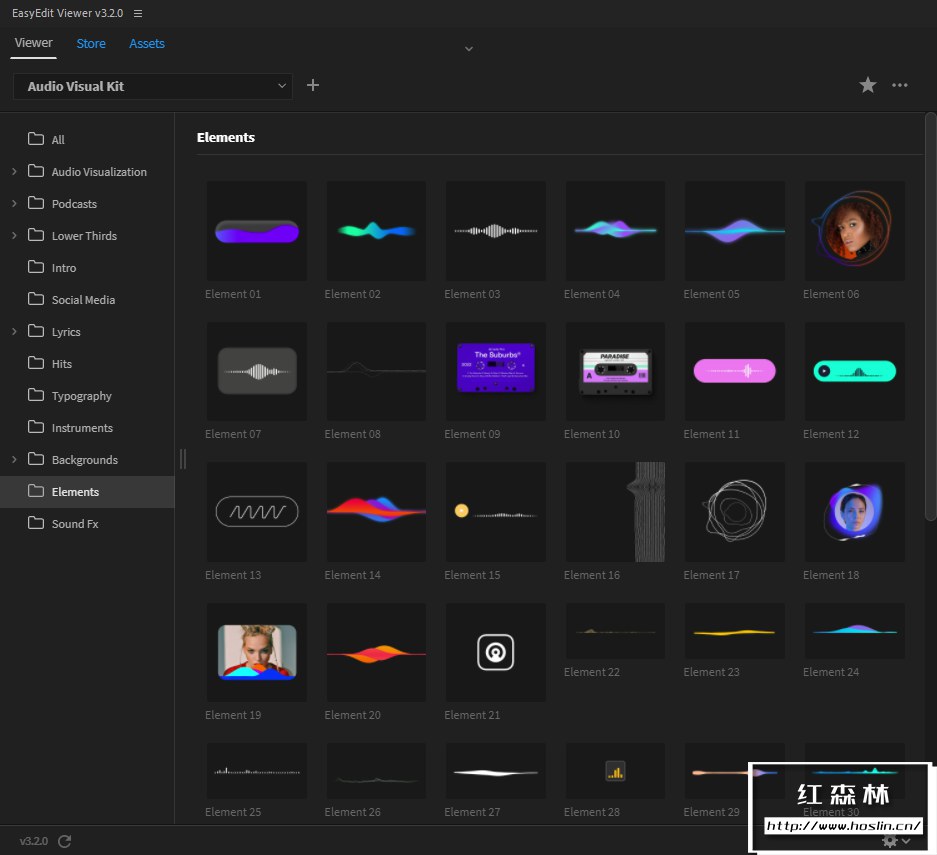Click the star favorites icon
This screenshot has height=855, width=937.
click(868, 85)
